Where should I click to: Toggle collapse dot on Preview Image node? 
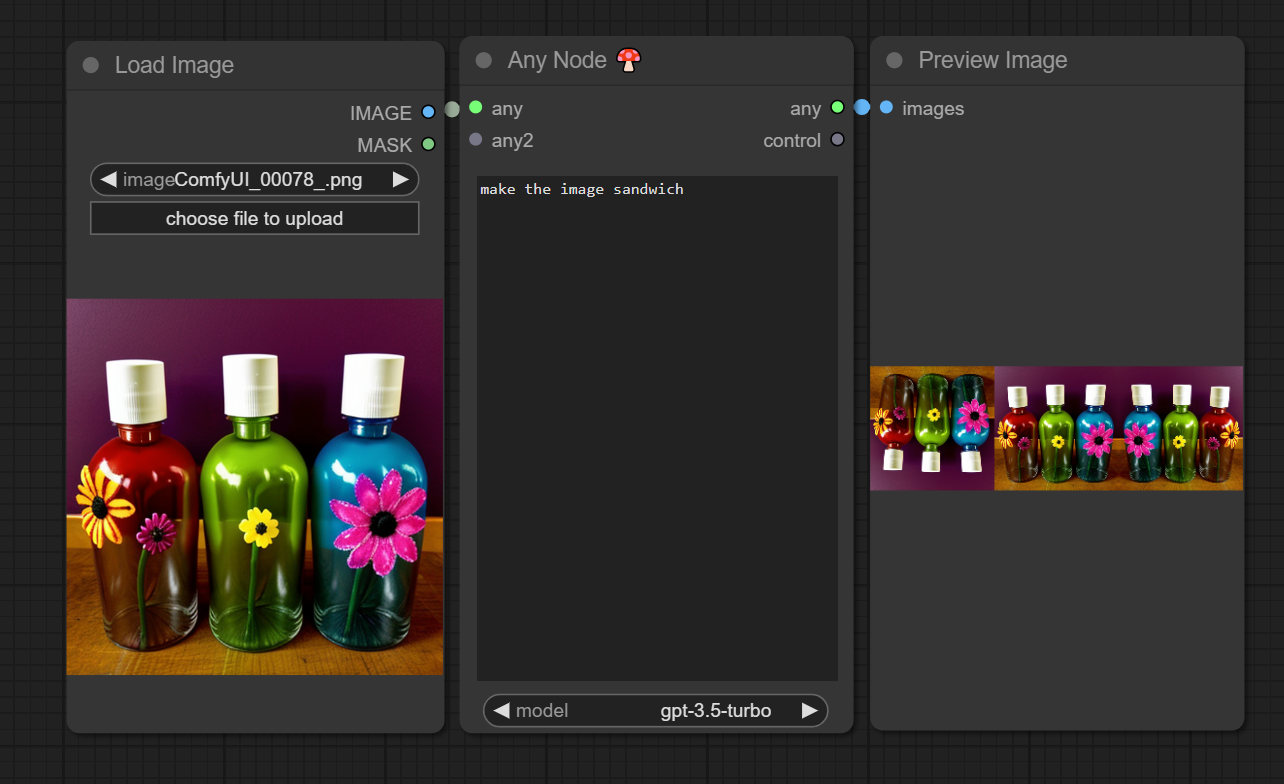895,60
